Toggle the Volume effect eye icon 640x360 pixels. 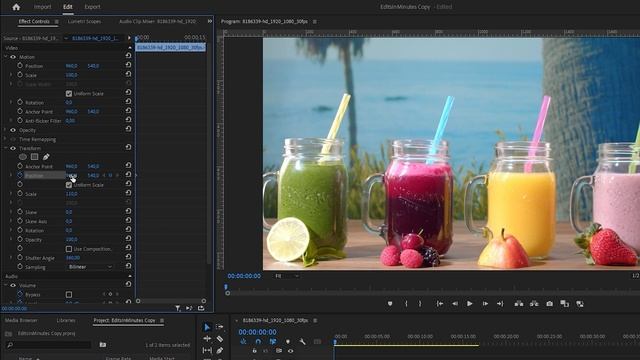(x=13, y=286)
